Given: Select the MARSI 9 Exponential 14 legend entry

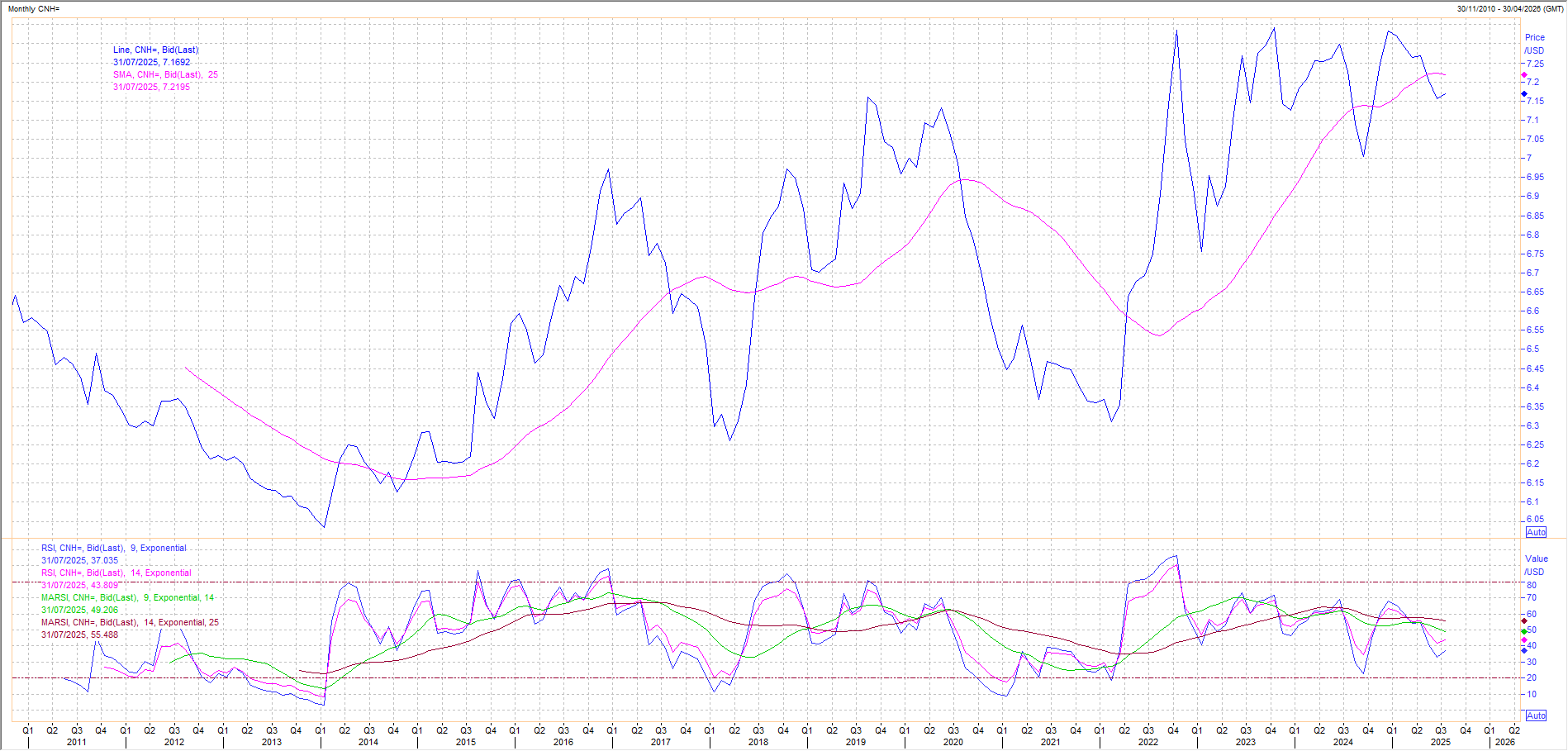Looking at the screenshot, I should coord(128,598).
